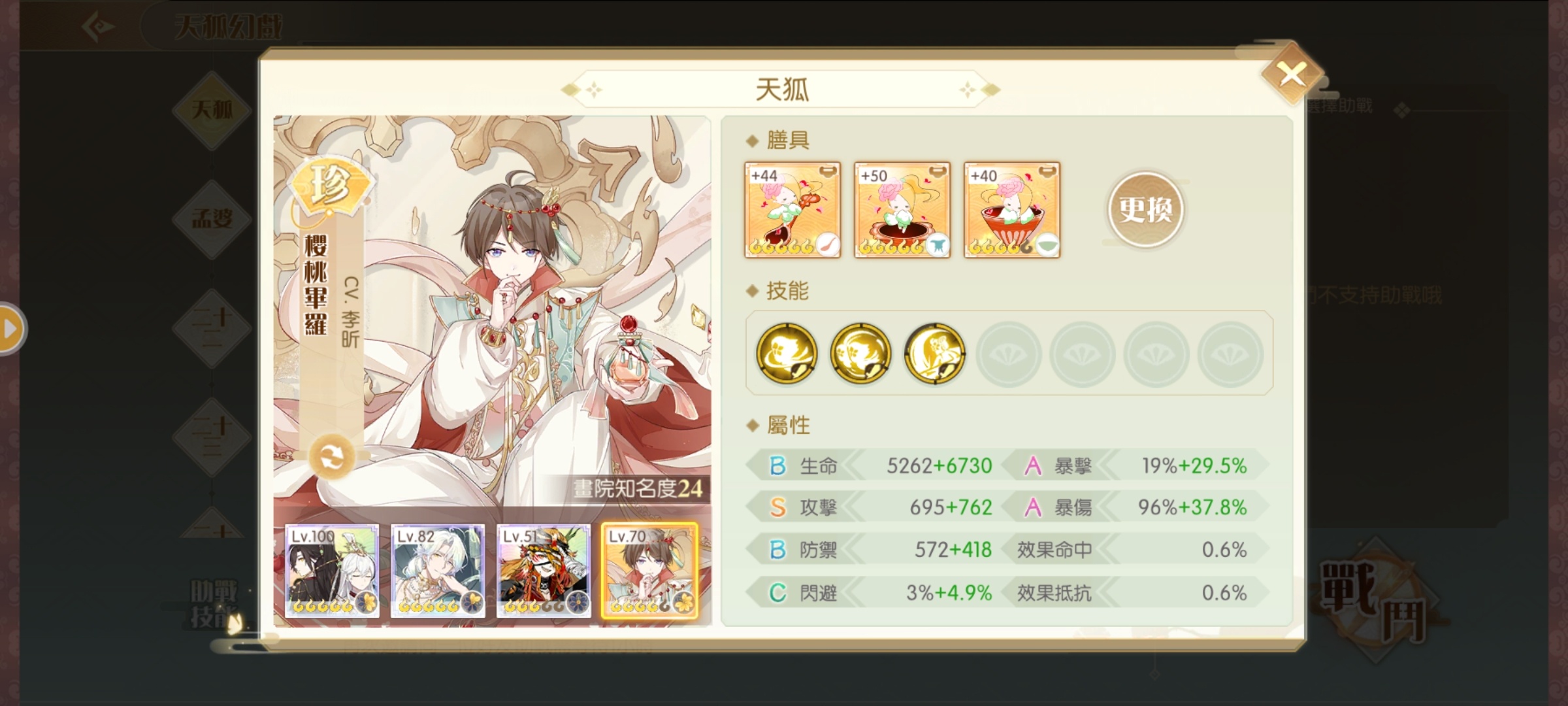The height and width of the screenshot is (706, 1568).
Task: Select the 天狐 stage tab
Action: (x=212, y=110)
